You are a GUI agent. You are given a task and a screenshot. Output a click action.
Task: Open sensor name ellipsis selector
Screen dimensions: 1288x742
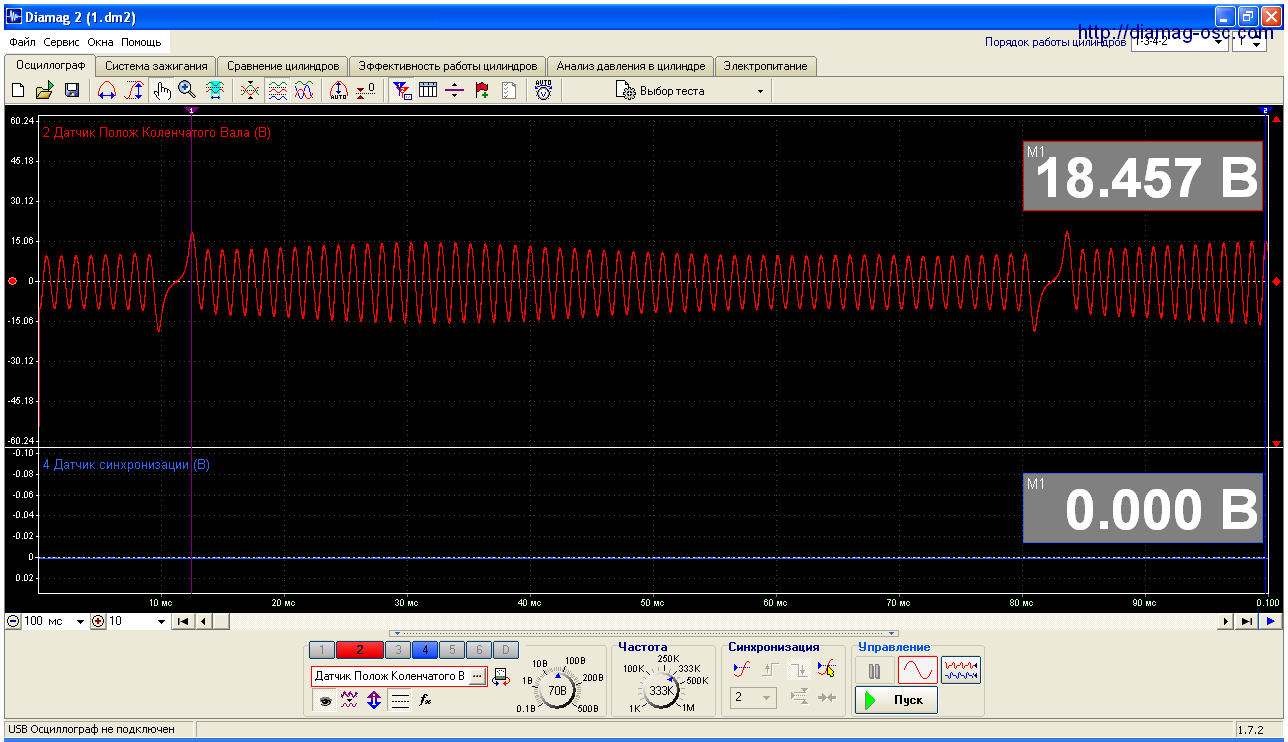tap(477, 677)
